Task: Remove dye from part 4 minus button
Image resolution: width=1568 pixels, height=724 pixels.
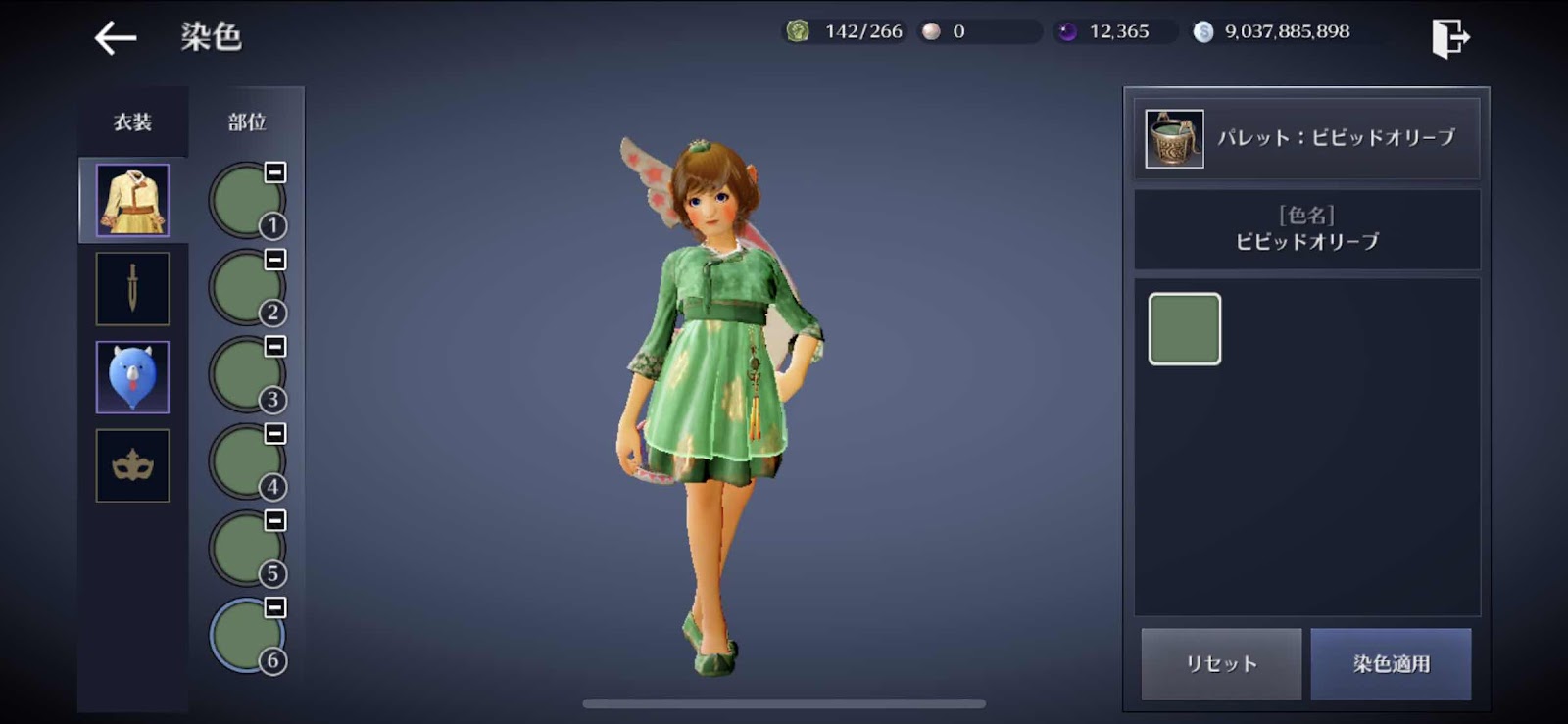Action: coord(275,433)
